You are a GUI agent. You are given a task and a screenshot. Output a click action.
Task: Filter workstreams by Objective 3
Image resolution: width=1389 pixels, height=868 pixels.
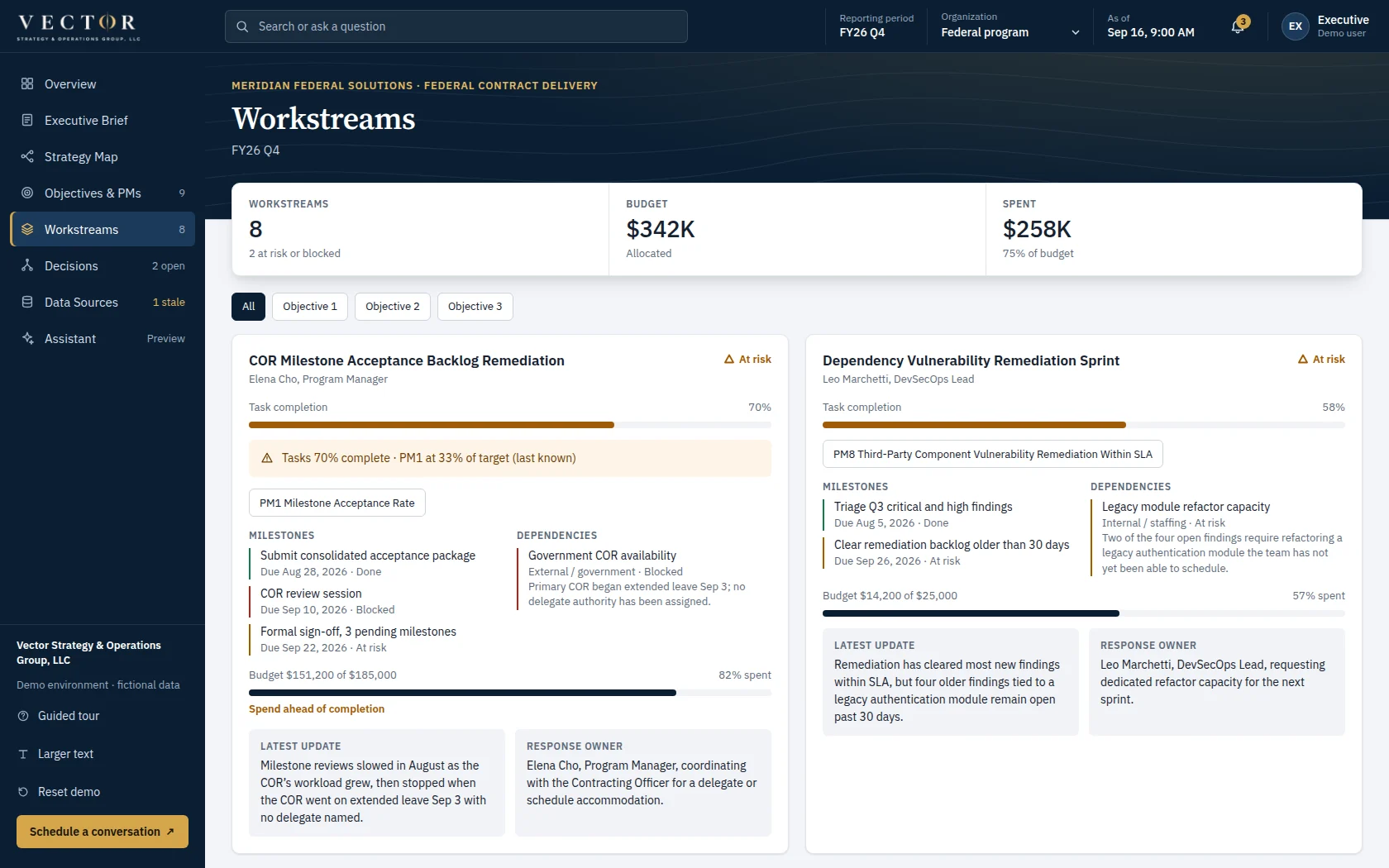tap(475, 307)
